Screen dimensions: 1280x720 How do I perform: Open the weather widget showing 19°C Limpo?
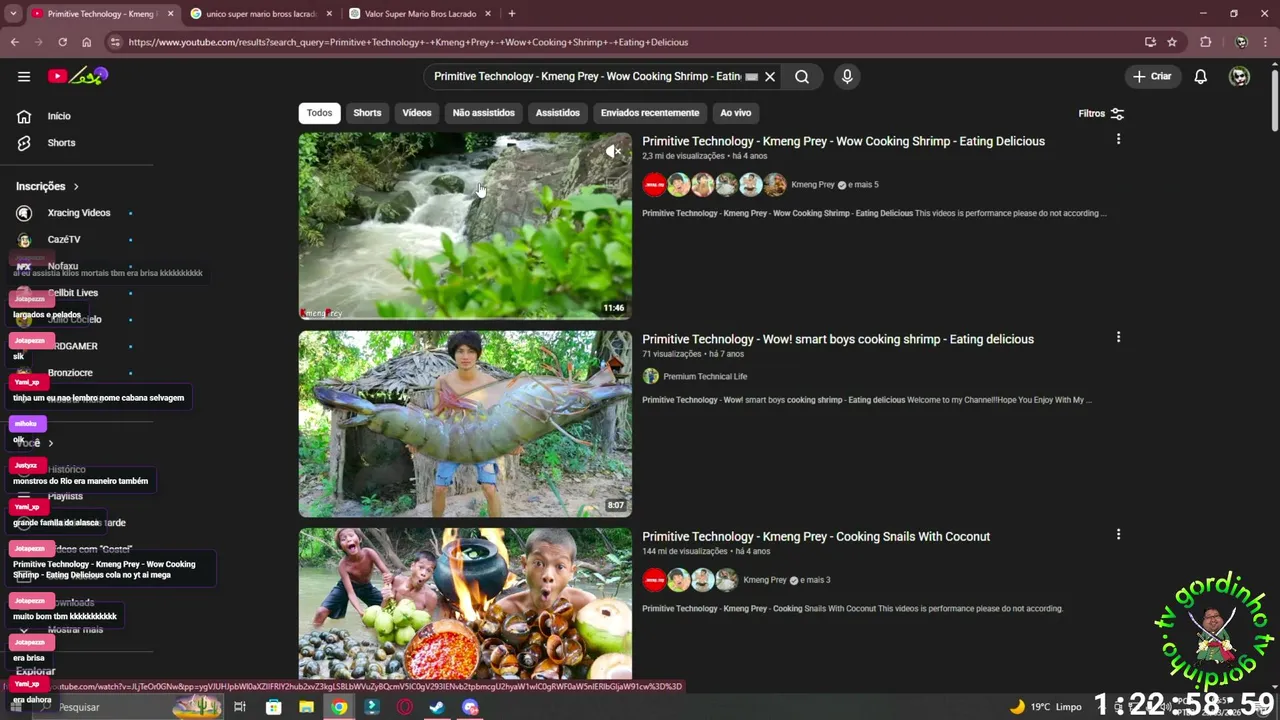[1046, 707]
